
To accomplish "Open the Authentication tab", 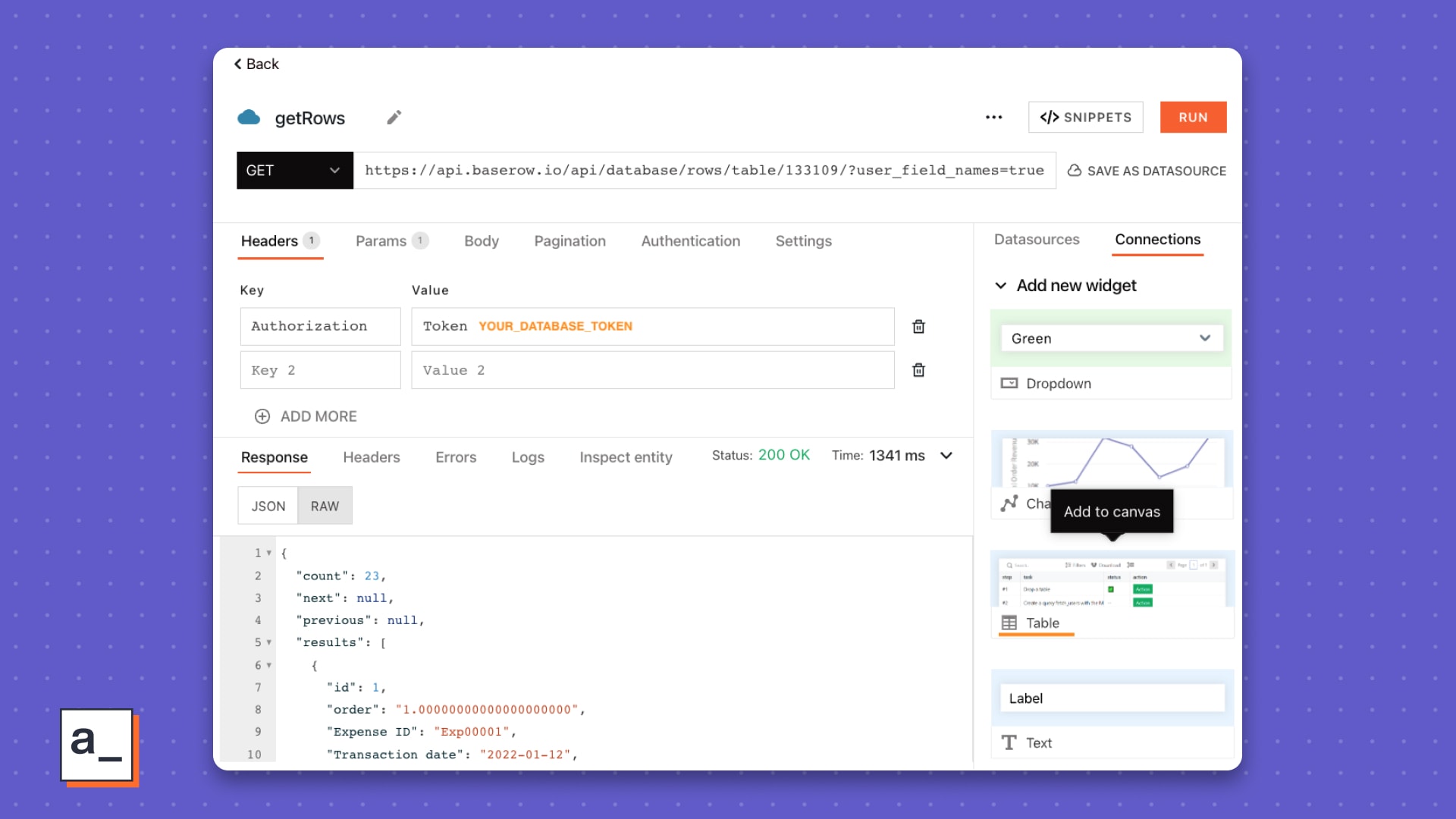I will click(690, 241).
